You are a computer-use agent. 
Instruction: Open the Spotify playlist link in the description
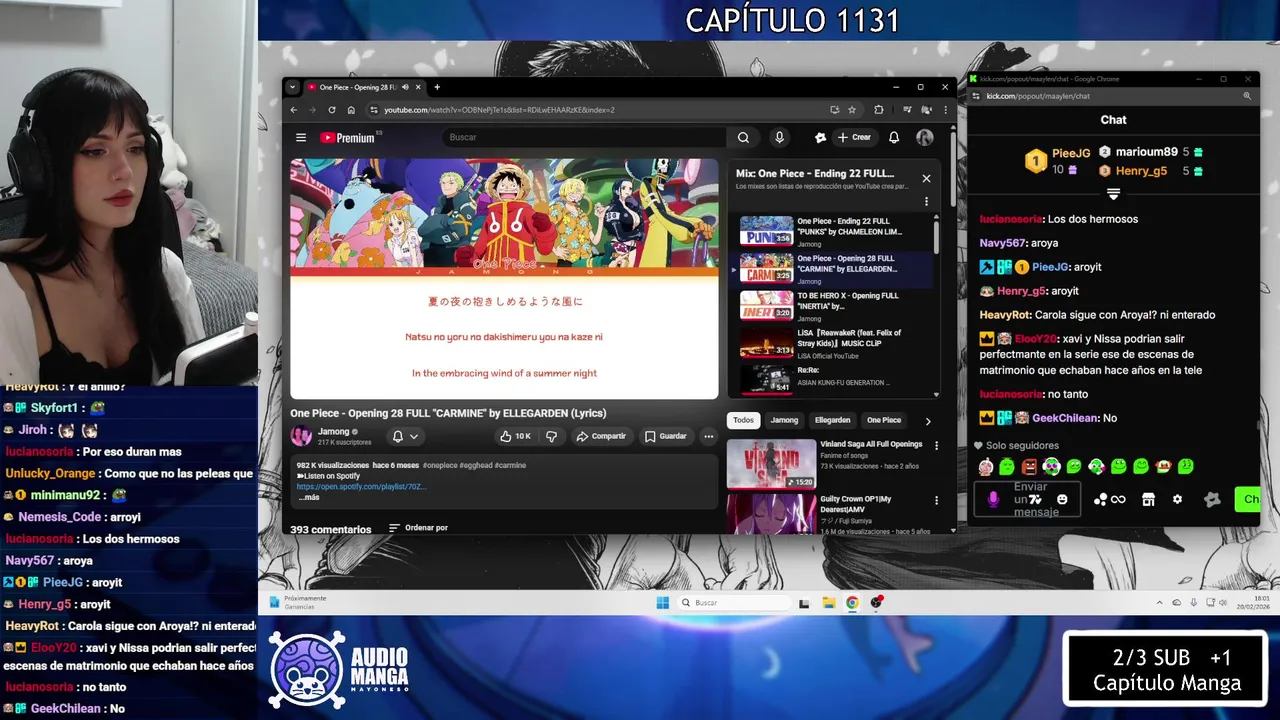click(361, 487)
